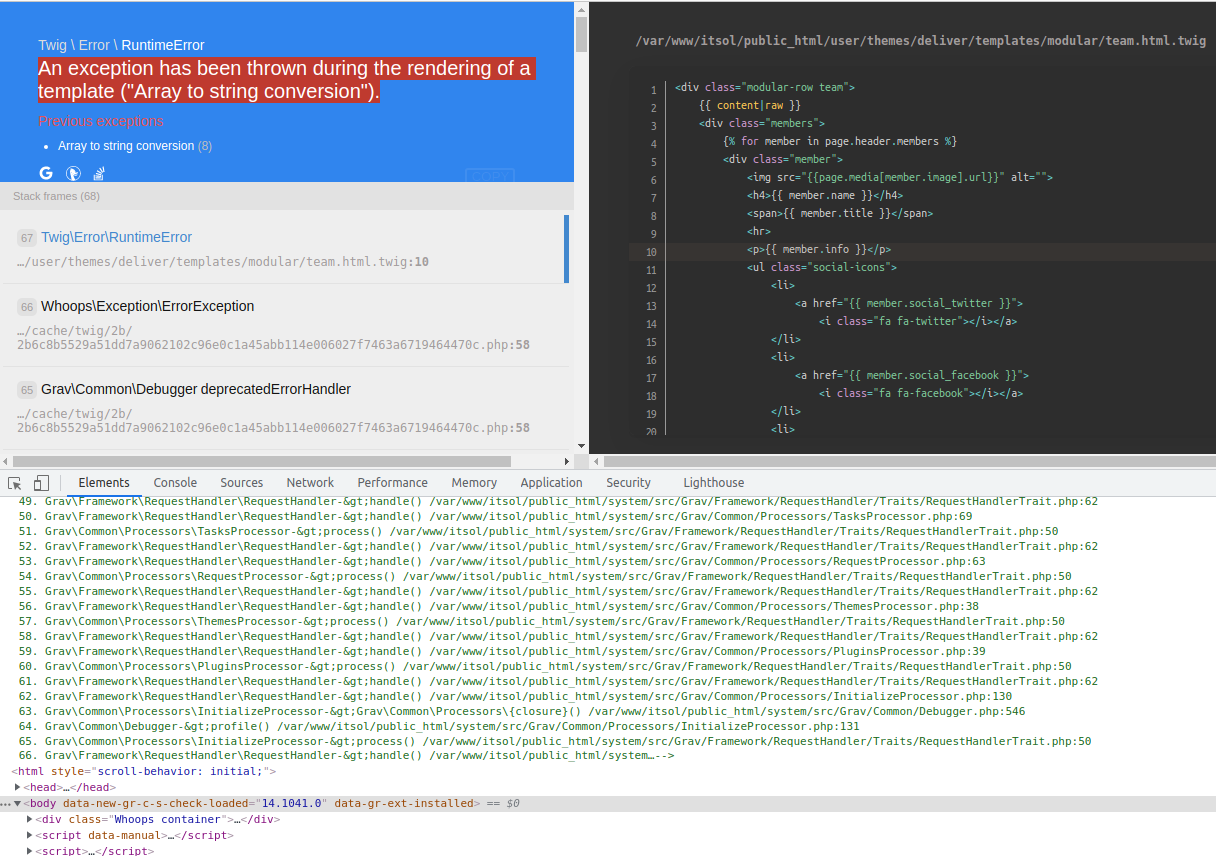Image resolution: width=1216 pixels, height=856 pixels.
Task: Expand the div Whoops container node
Action: pos(30,819)
